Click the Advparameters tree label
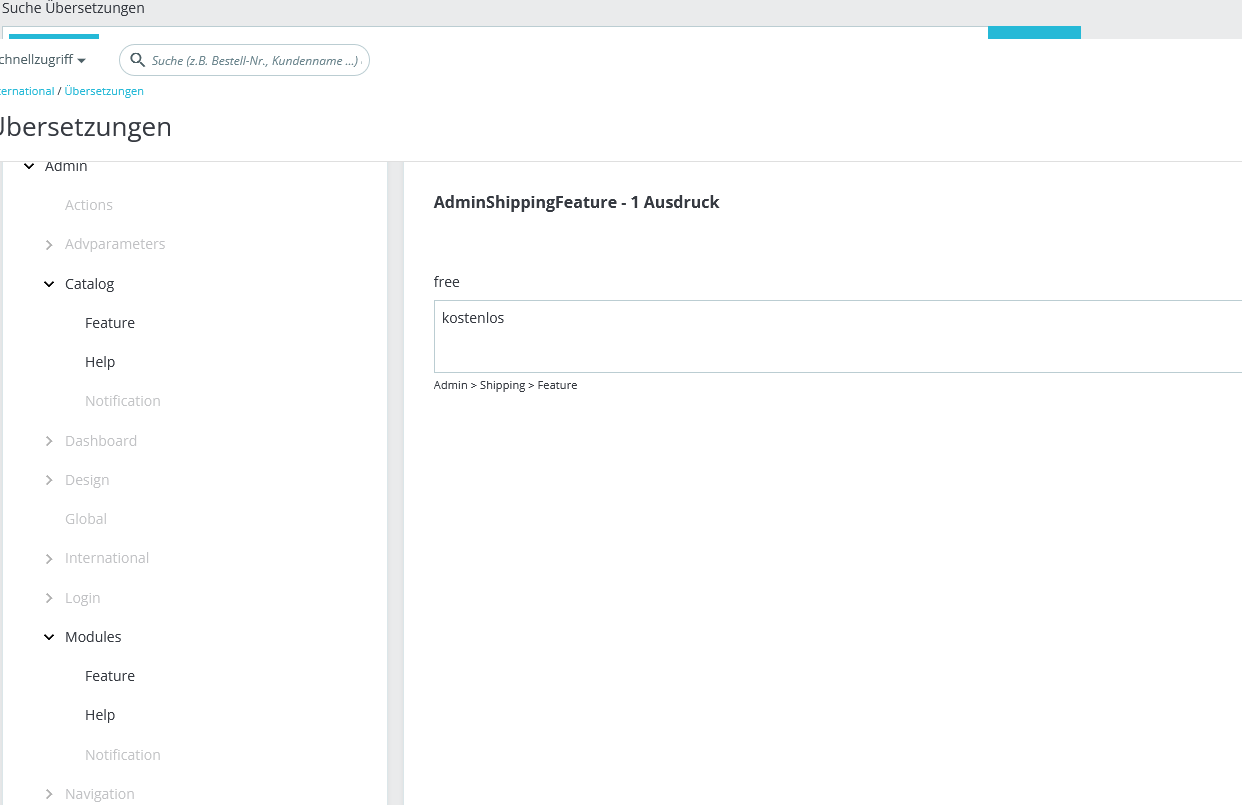The image size is (1242, 805). pos(115,244)
